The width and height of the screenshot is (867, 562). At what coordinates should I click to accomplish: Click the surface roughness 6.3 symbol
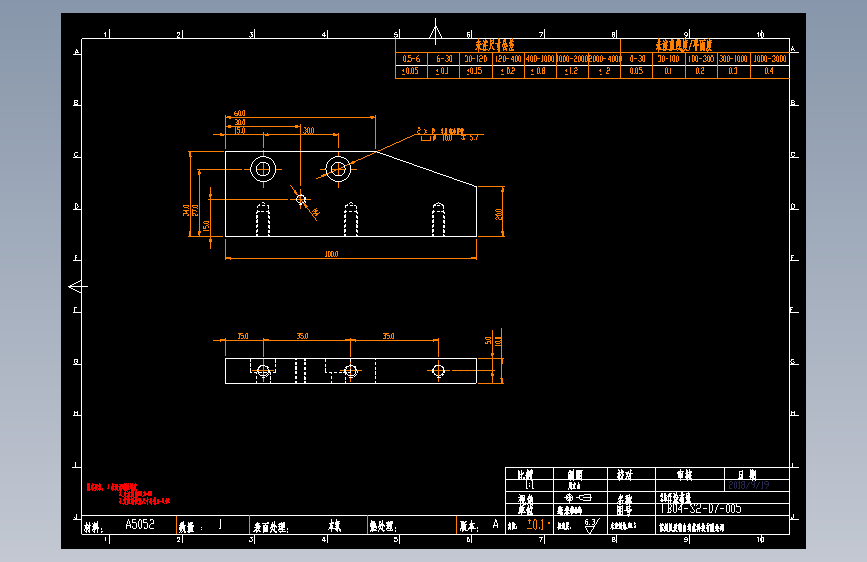point(592,525)
